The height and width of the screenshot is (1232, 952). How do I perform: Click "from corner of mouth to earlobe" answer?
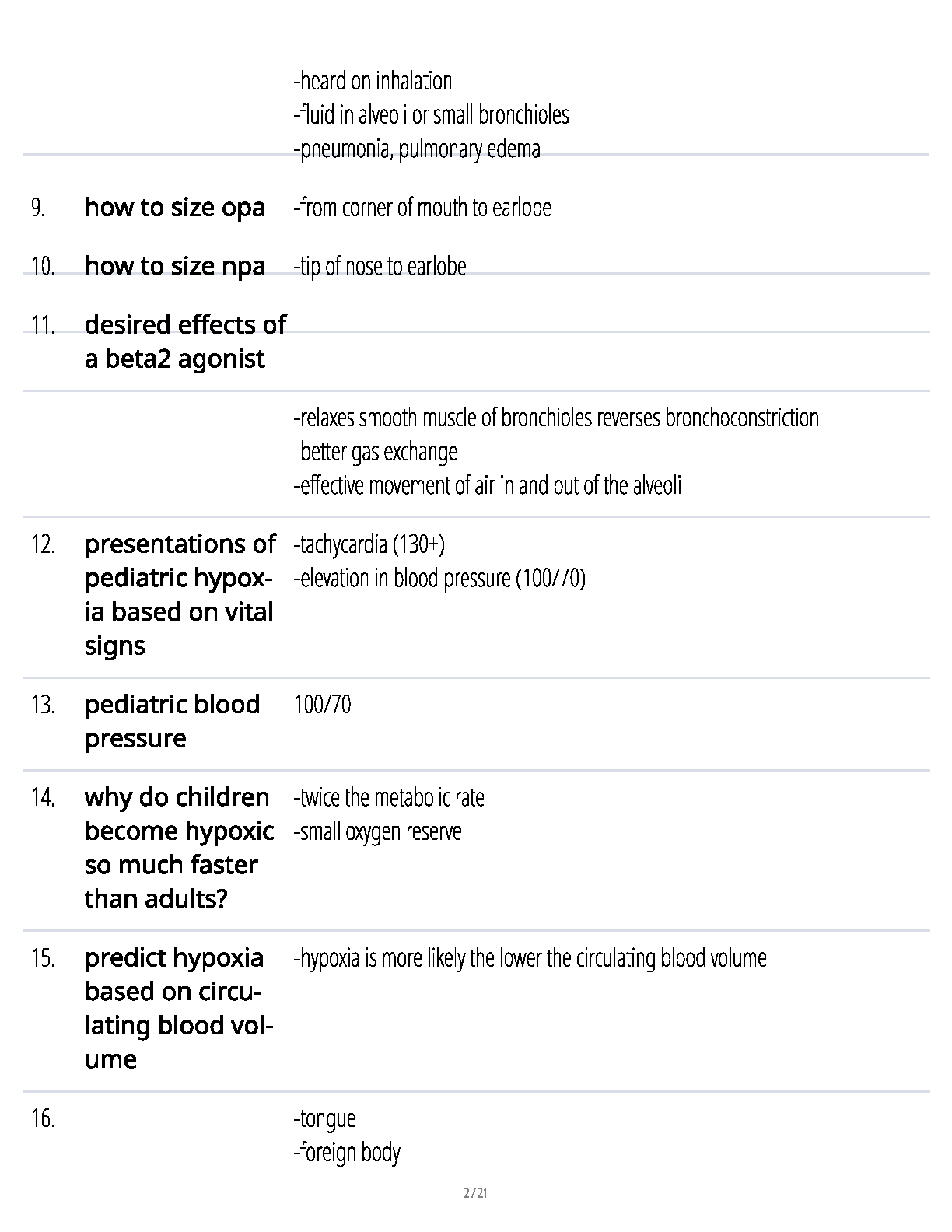tap(422, 208)
